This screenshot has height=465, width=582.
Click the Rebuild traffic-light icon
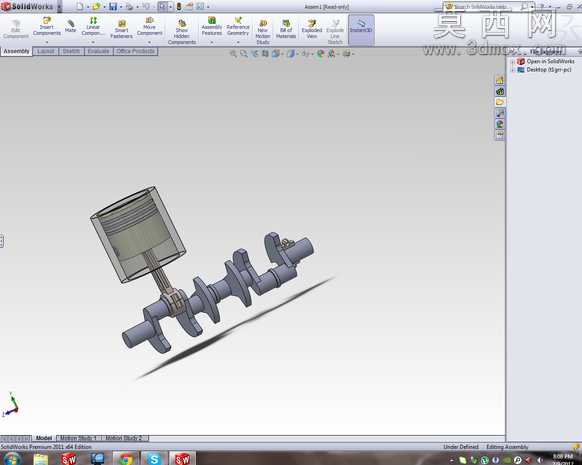point(179,6)
